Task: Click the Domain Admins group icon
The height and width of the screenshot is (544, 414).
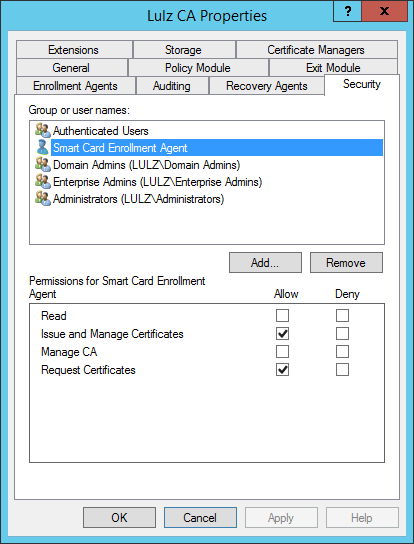Action: pyautogui.click(x=43, y=164)
